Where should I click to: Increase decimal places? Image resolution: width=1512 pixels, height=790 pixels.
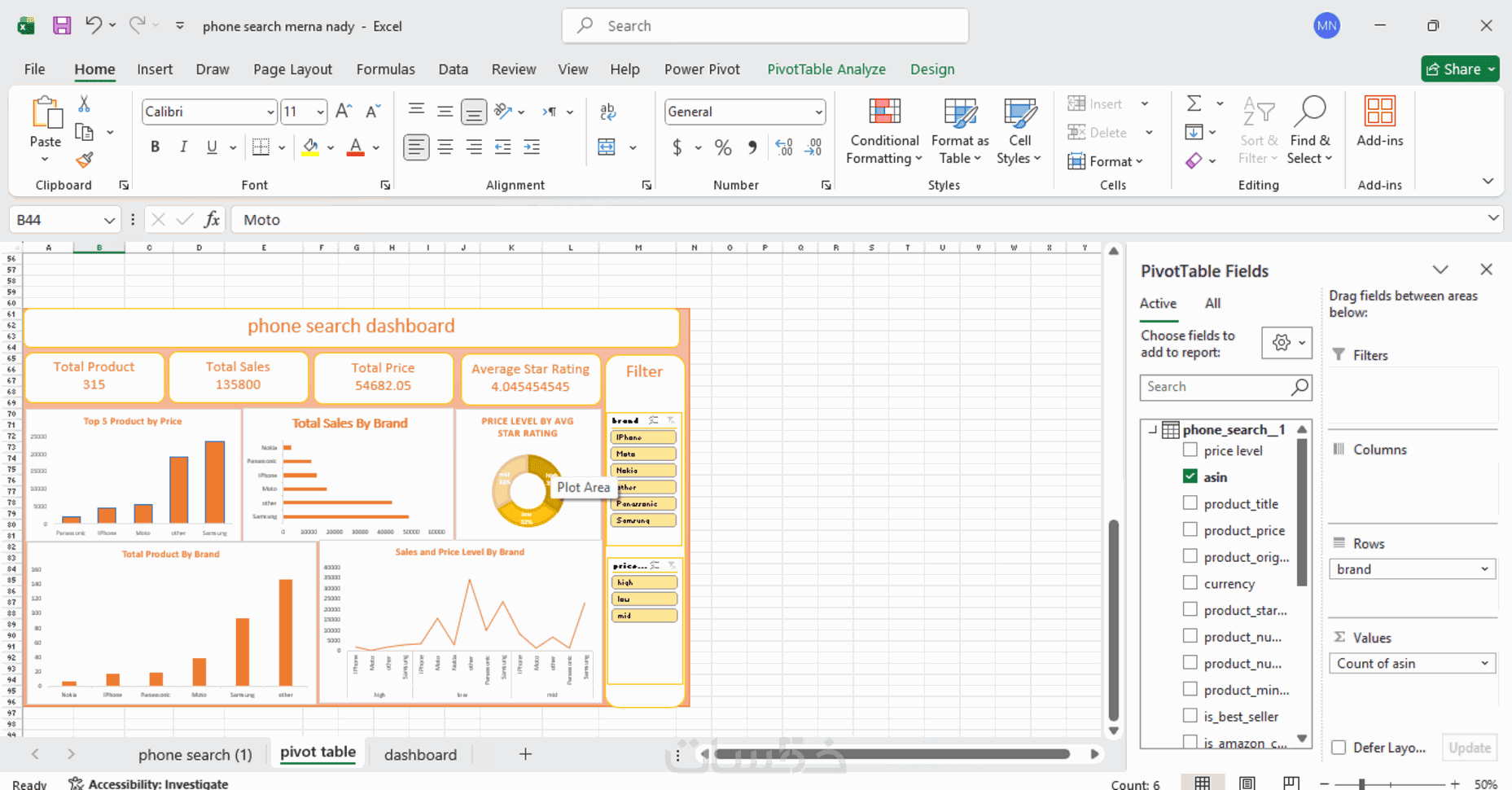coord(784,147)
